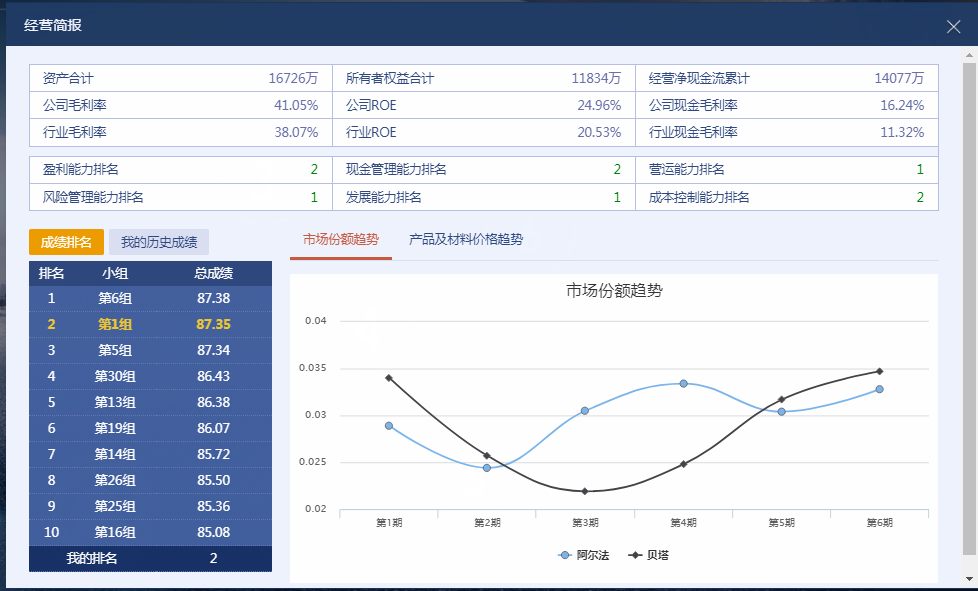Click the vertical scrollbar thumb
Screen dimensions: 978x591
[x=969, y=309]
